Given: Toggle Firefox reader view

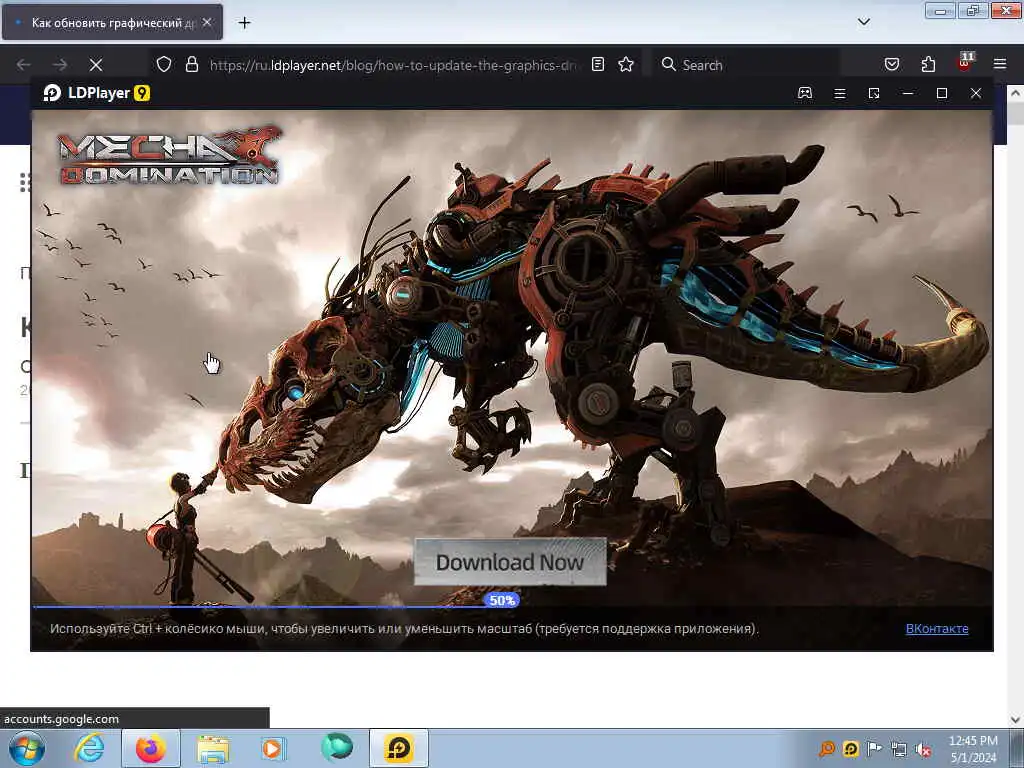Looking at the screenshot, I should tap(598, 64).
